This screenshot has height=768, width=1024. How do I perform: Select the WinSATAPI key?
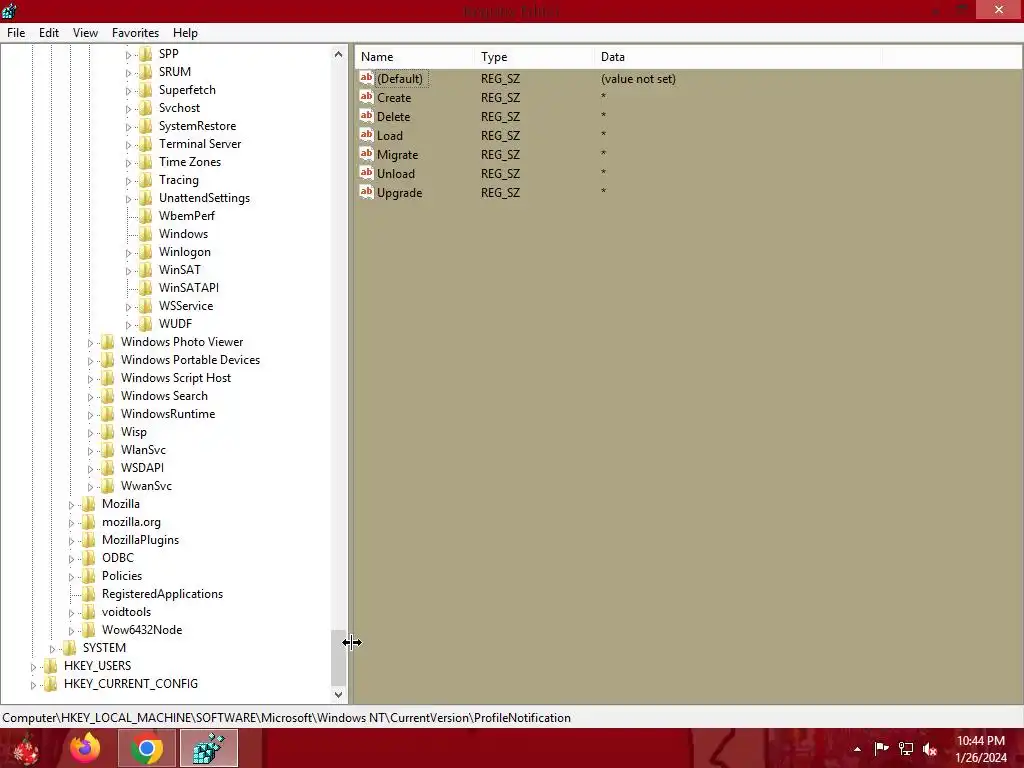pyautogui.click(x=189, y=287)
